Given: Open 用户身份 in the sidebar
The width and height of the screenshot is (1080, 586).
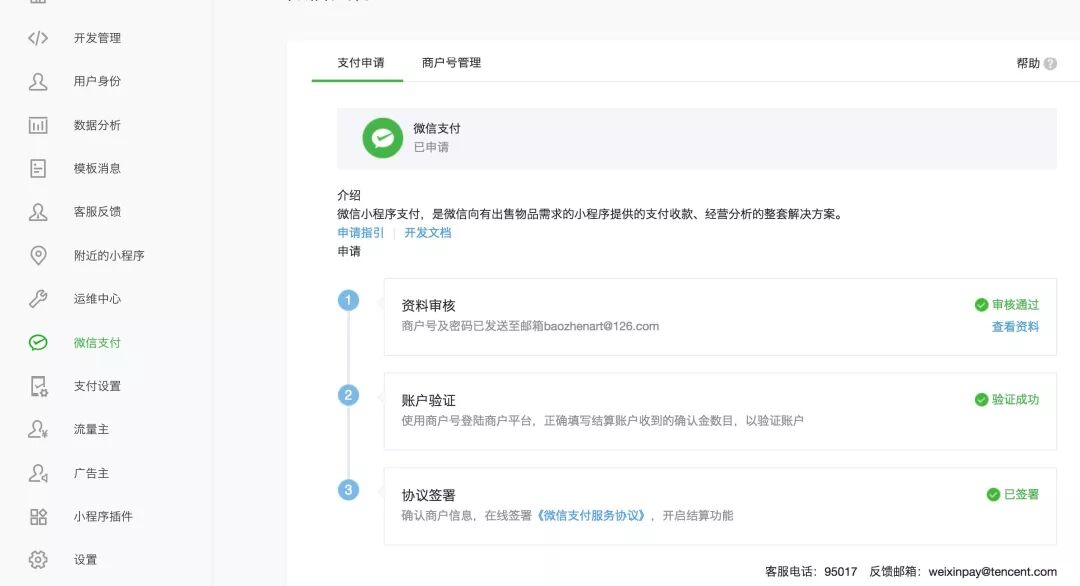Looking at the screenshot, I should 97,81.
